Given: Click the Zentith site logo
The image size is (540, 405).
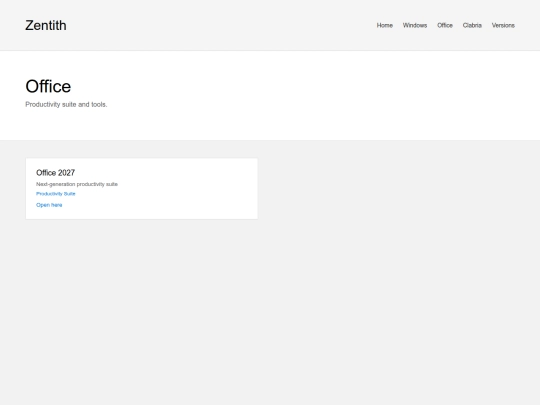Looking at the screenshot, I should click(x=46, y=25).
